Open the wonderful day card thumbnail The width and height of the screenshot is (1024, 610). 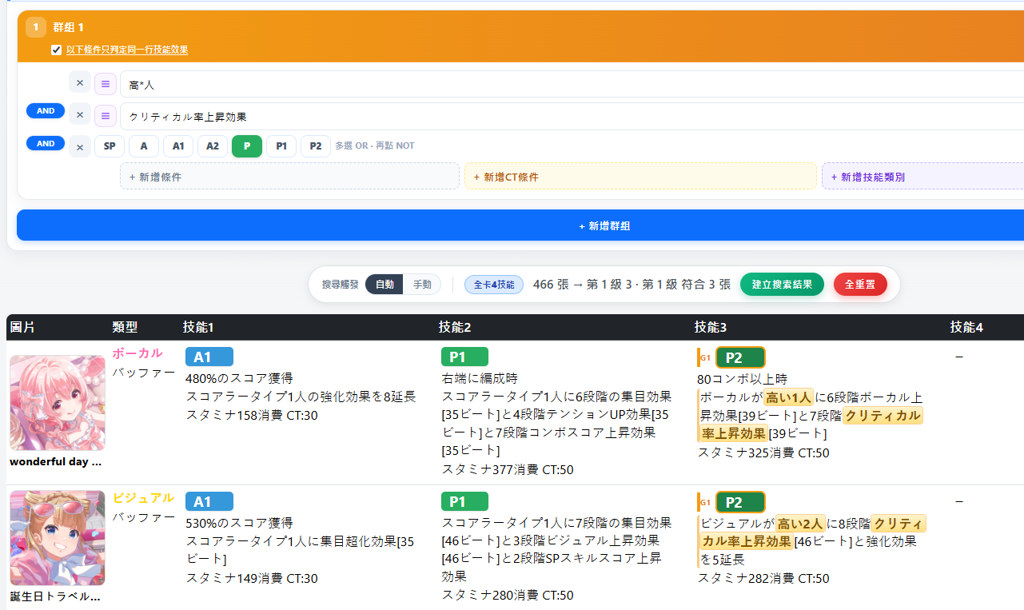click(57, 402)
